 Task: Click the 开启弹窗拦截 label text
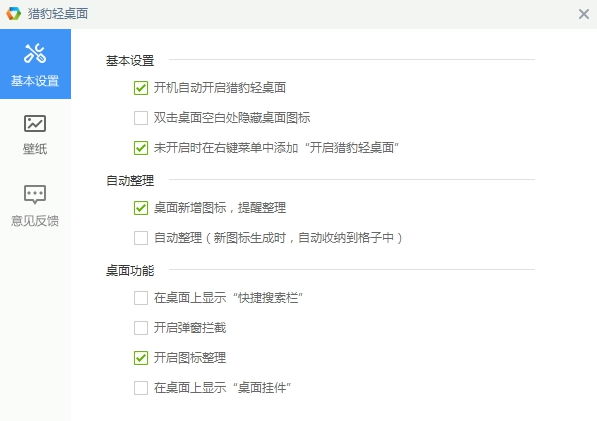click(190, 328)
